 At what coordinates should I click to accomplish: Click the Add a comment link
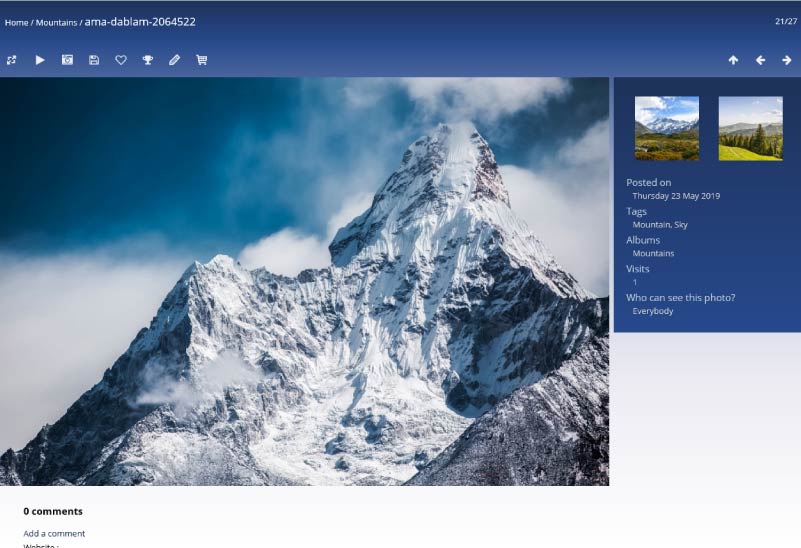point(54,534)
